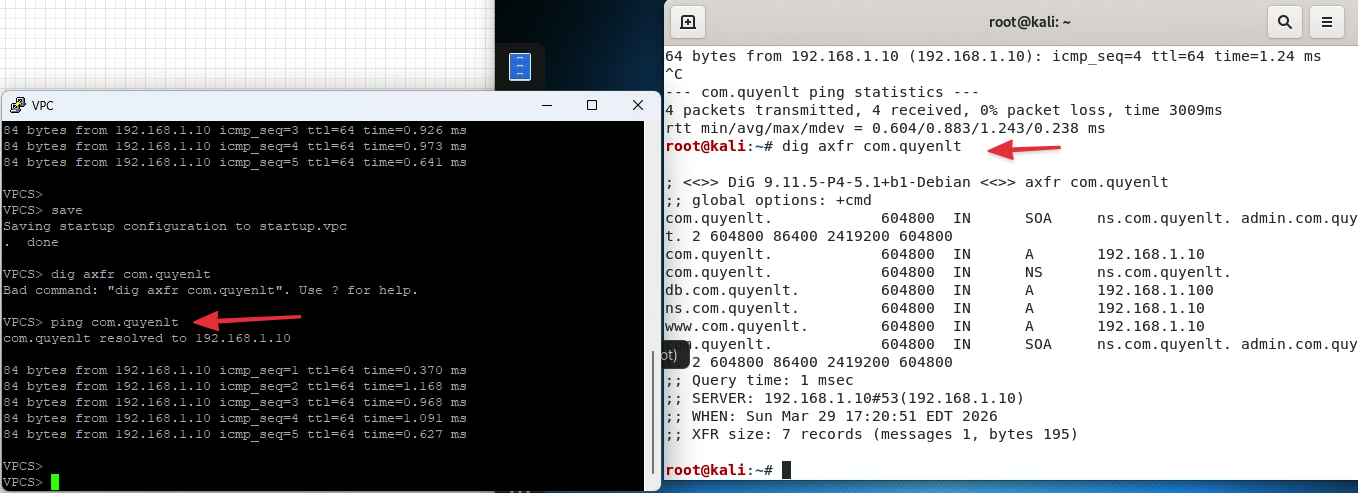Click the 'Bad command' error line in VPC
Screen dimensions: 1358x493
tap(210, 290)
